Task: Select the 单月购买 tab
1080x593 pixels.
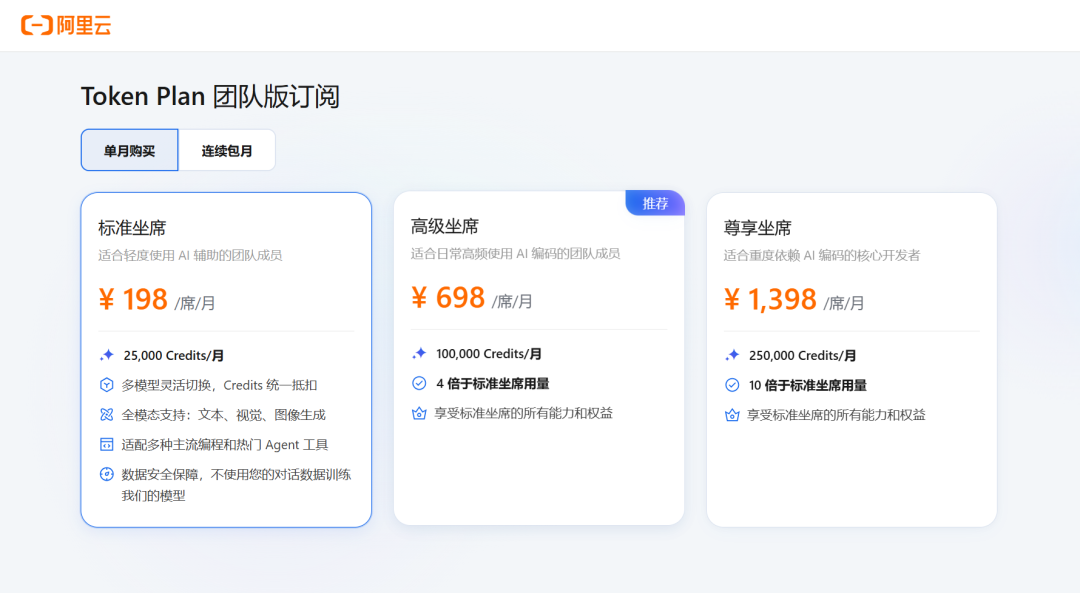Action: click(x=129, y=149)
